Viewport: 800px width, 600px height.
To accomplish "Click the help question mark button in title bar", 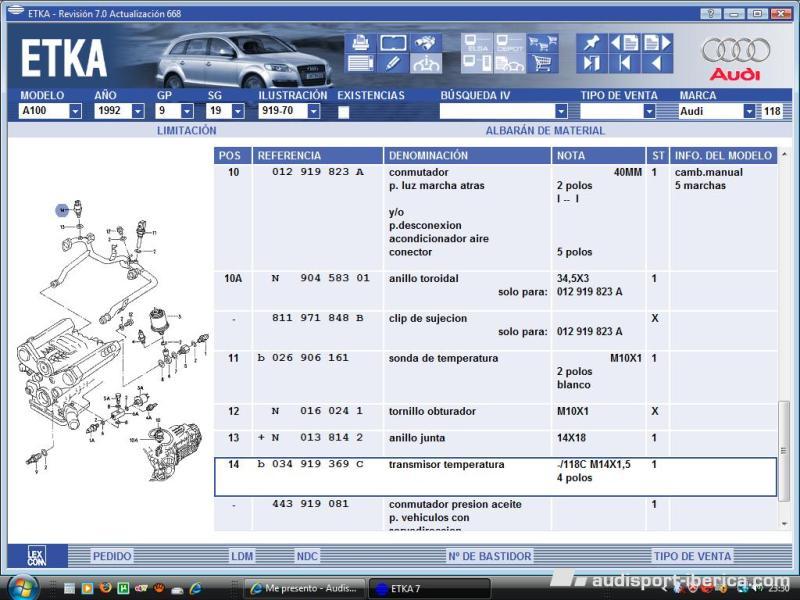I will pyautogui.click(x=711, y=14).
